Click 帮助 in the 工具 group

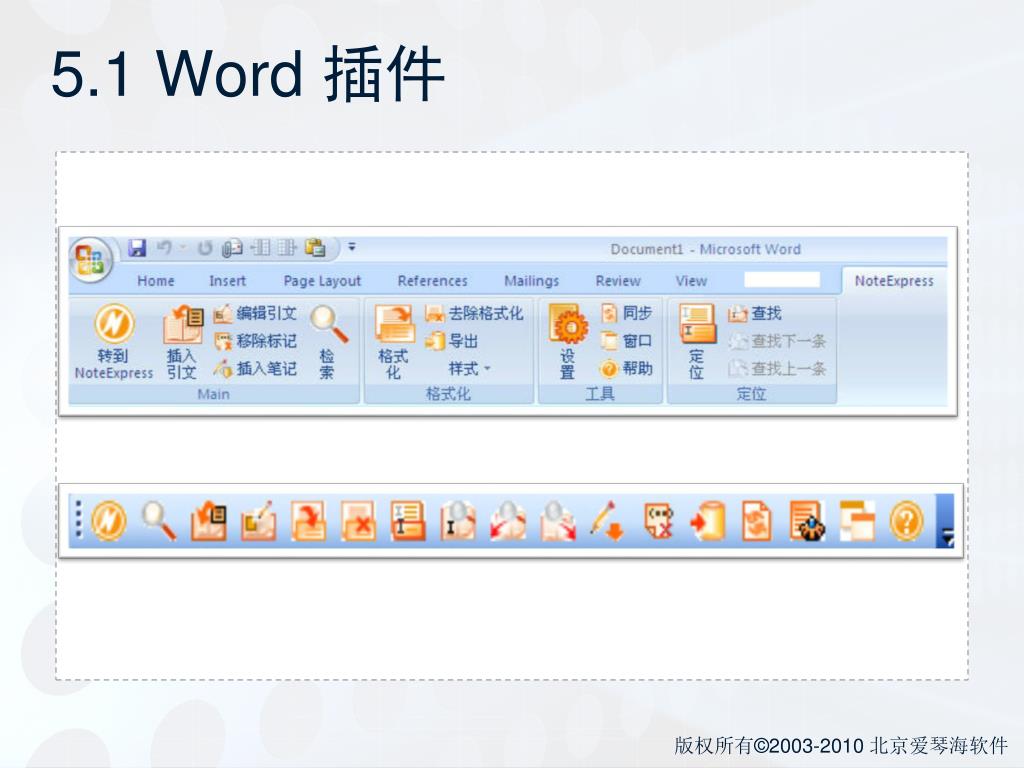(x=627, y=369)
